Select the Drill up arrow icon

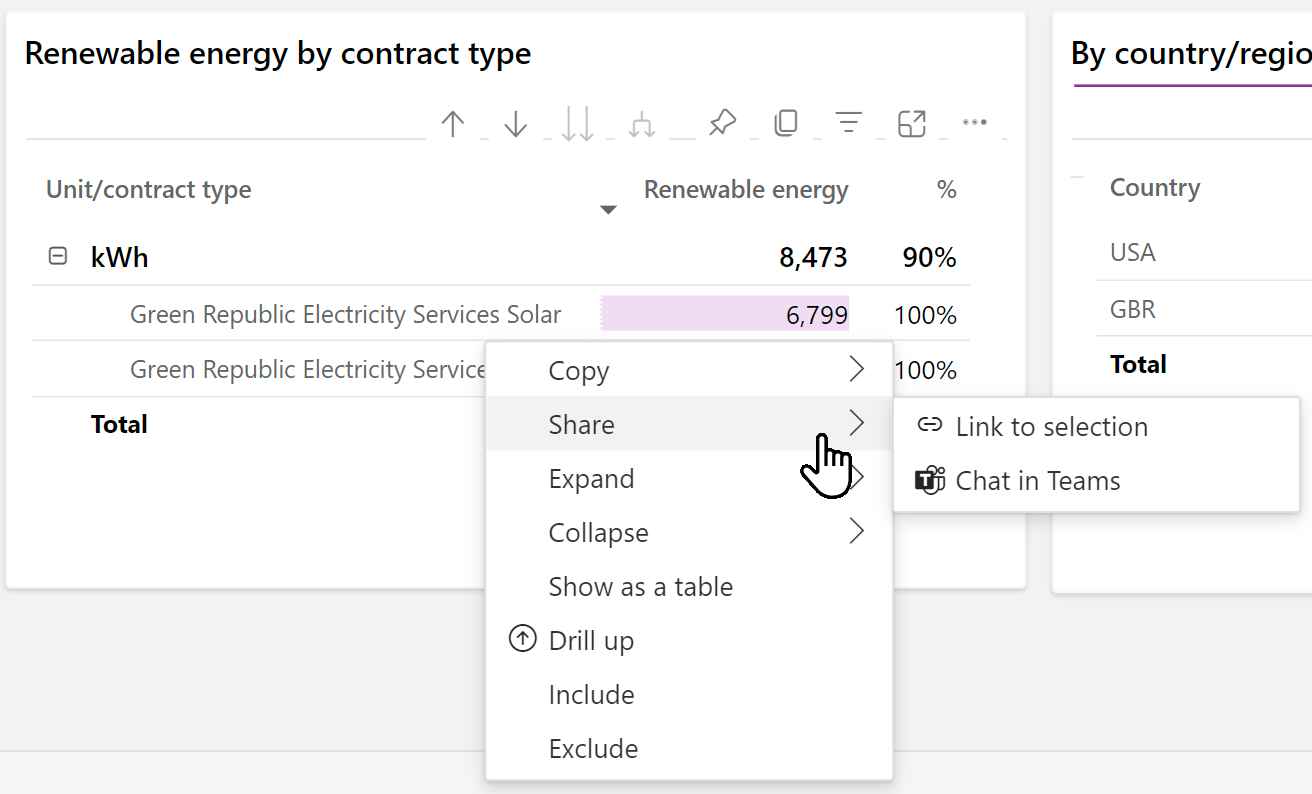tap(453, 122)
